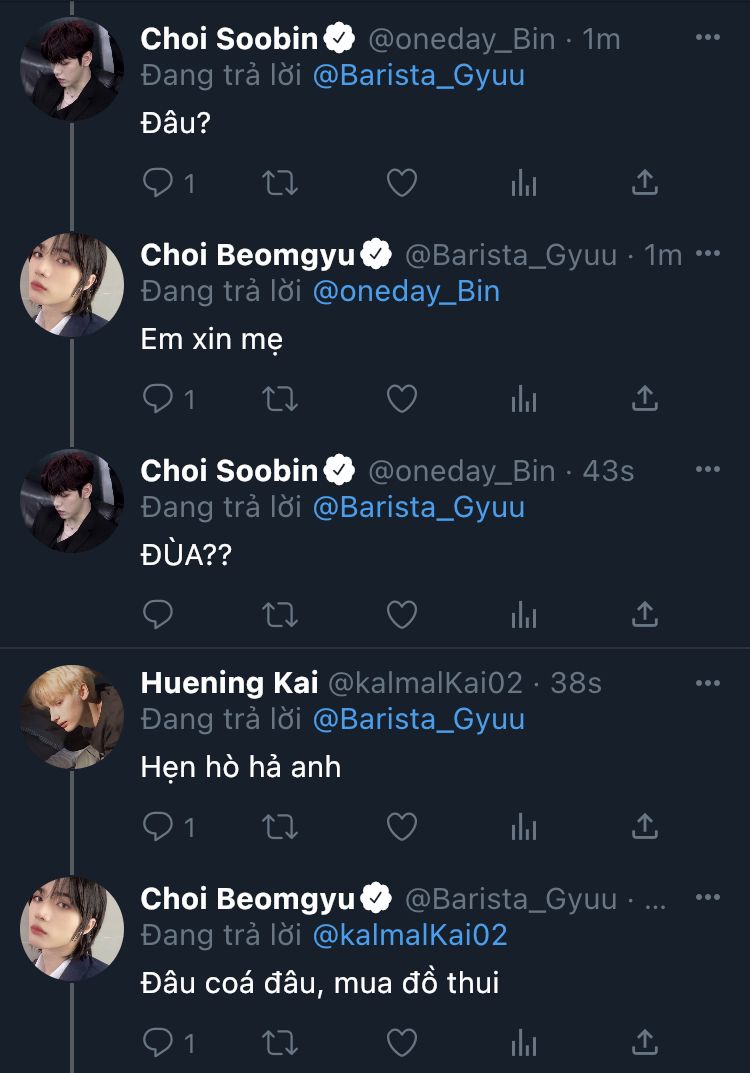750x1073 pixels.
Task: Open @kalmalKai02 mention link in Beomgyu's reply
Action: click(410, 935)
